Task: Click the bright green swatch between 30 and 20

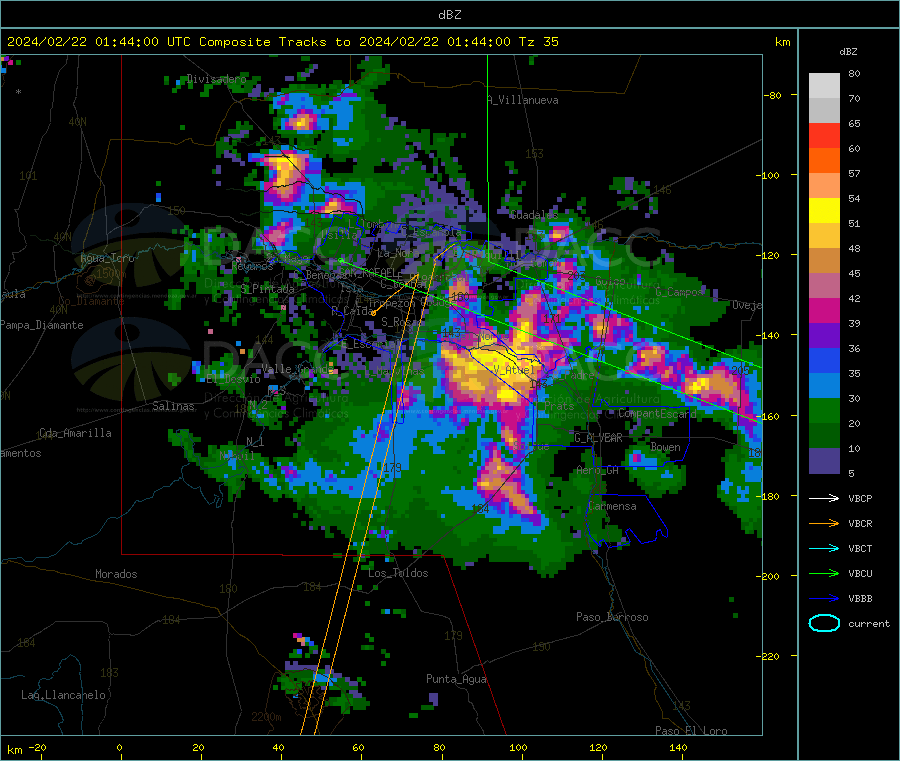Action: click(824, 410)
